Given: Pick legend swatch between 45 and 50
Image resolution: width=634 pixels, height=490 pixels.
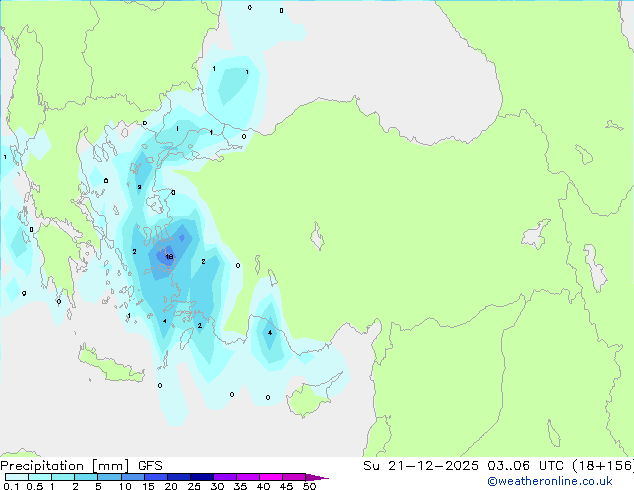Looking at the screenshot, I should [294, 477].
